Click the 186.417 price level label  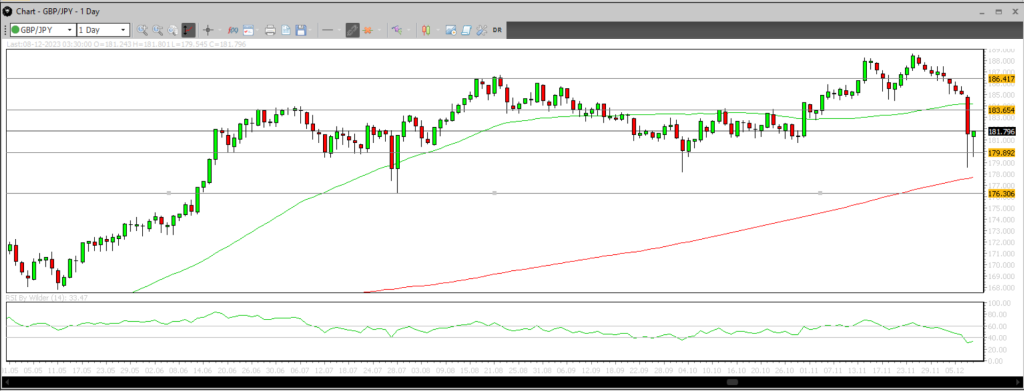[1001, 78]
